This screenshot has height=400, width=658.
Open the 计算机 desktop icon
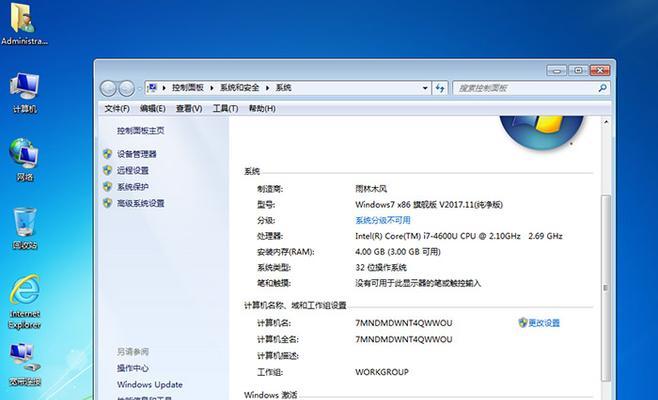pyautogui.click(x=25, y=92)
